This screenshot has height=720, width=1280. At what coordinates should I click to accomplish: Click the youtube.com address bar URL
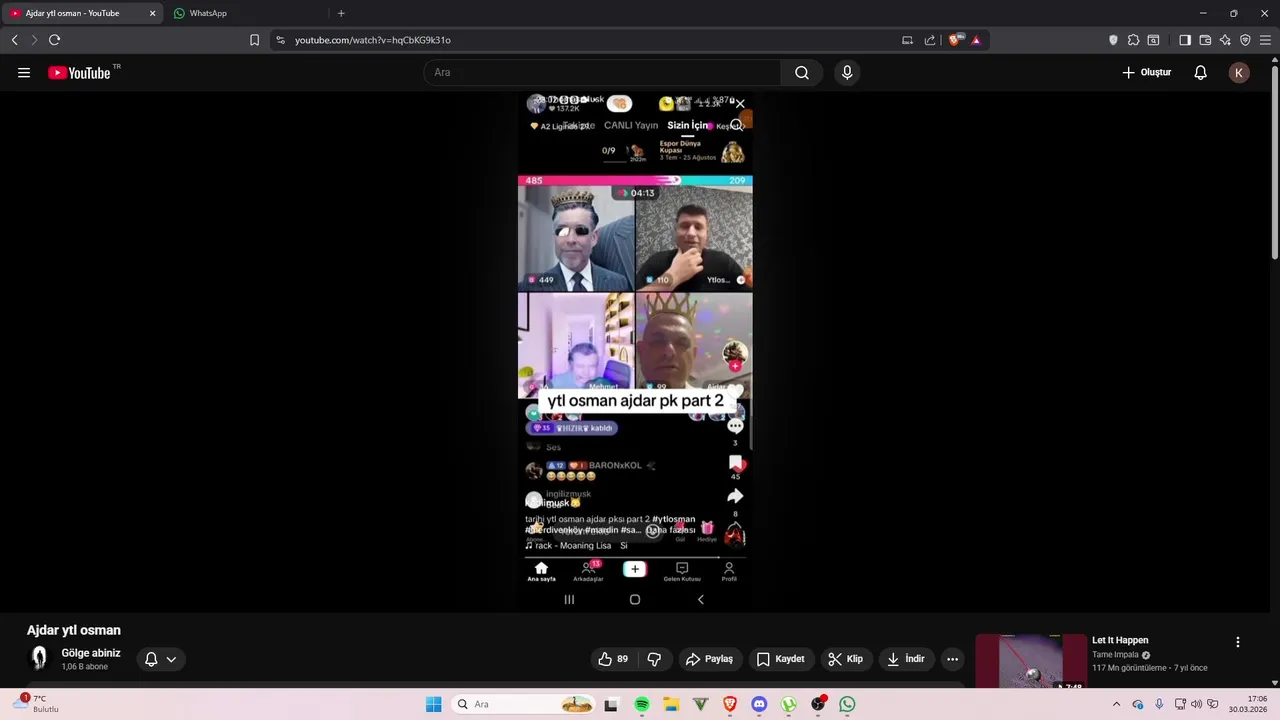(373, 40)
